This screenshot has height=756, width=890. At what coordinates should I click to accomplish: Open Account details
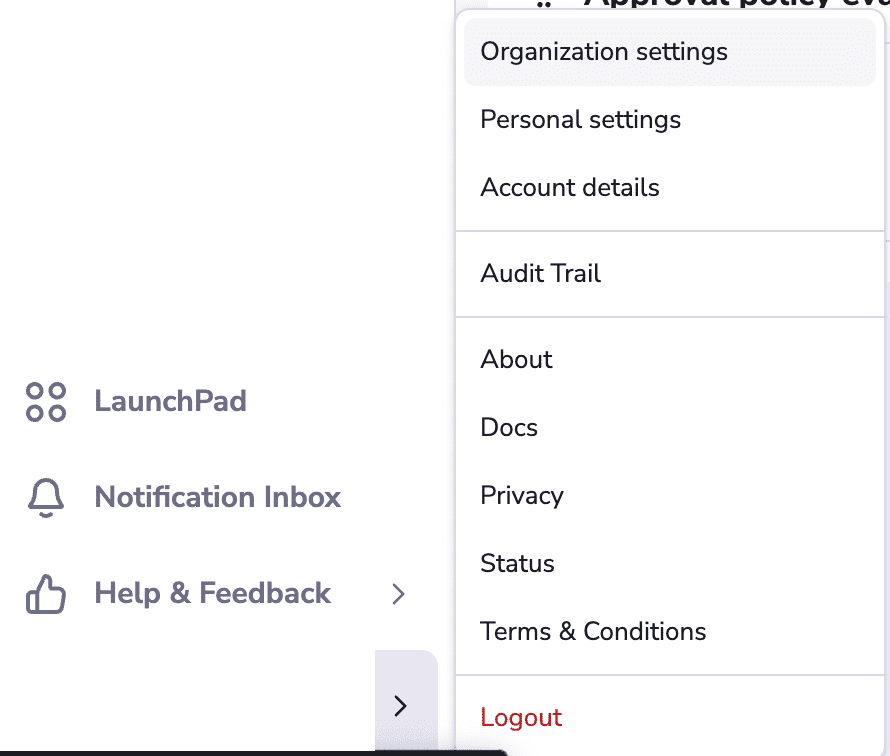(x=670, y=188)
